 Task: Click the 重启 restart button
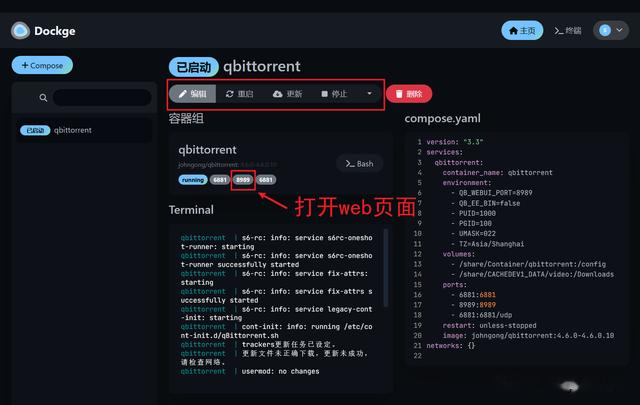(240, 94)
